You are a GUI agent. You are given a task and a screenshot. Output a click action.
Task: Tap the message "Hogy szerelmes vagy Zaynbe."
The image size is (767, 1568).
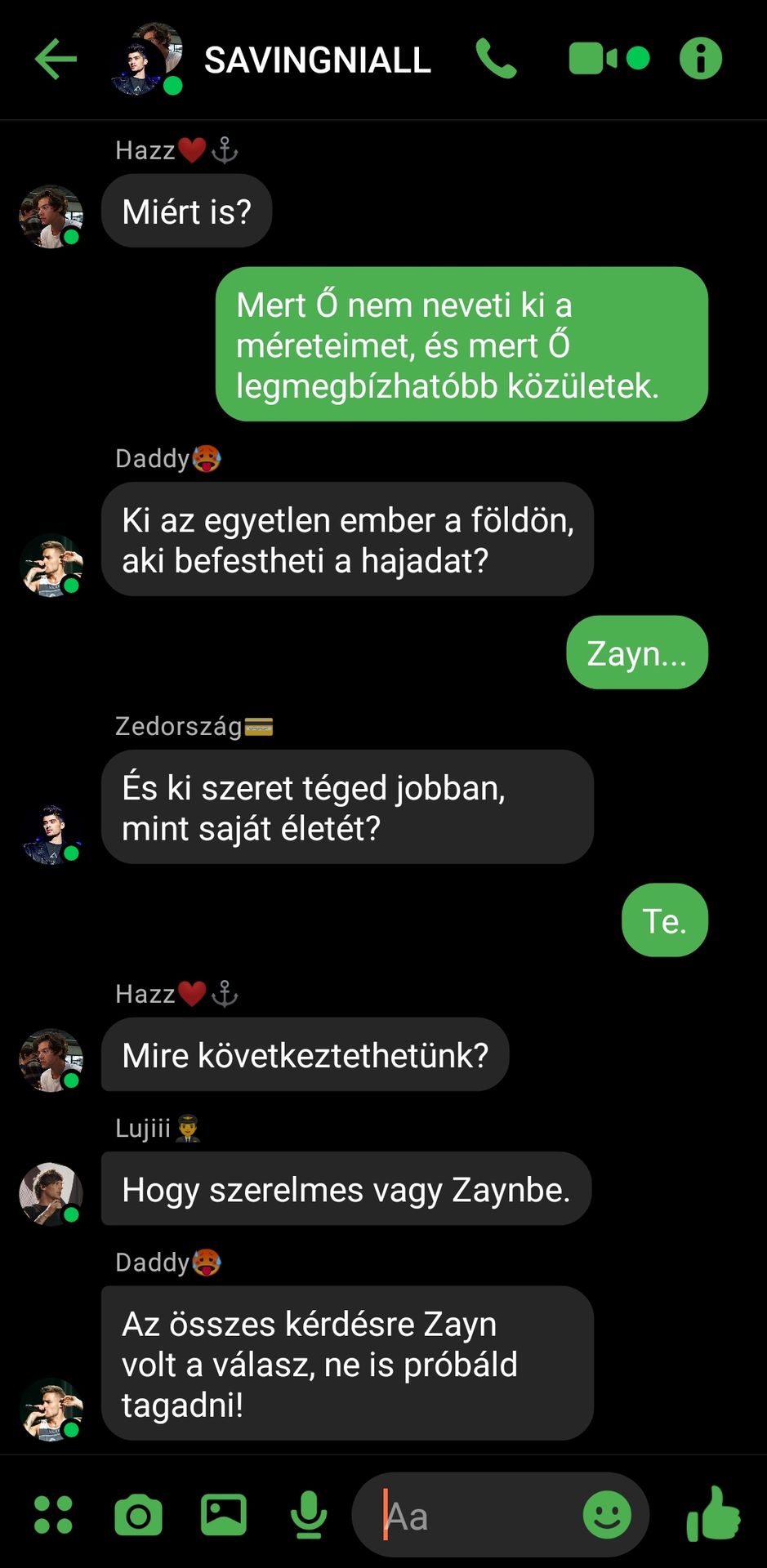click(346, 1189)
